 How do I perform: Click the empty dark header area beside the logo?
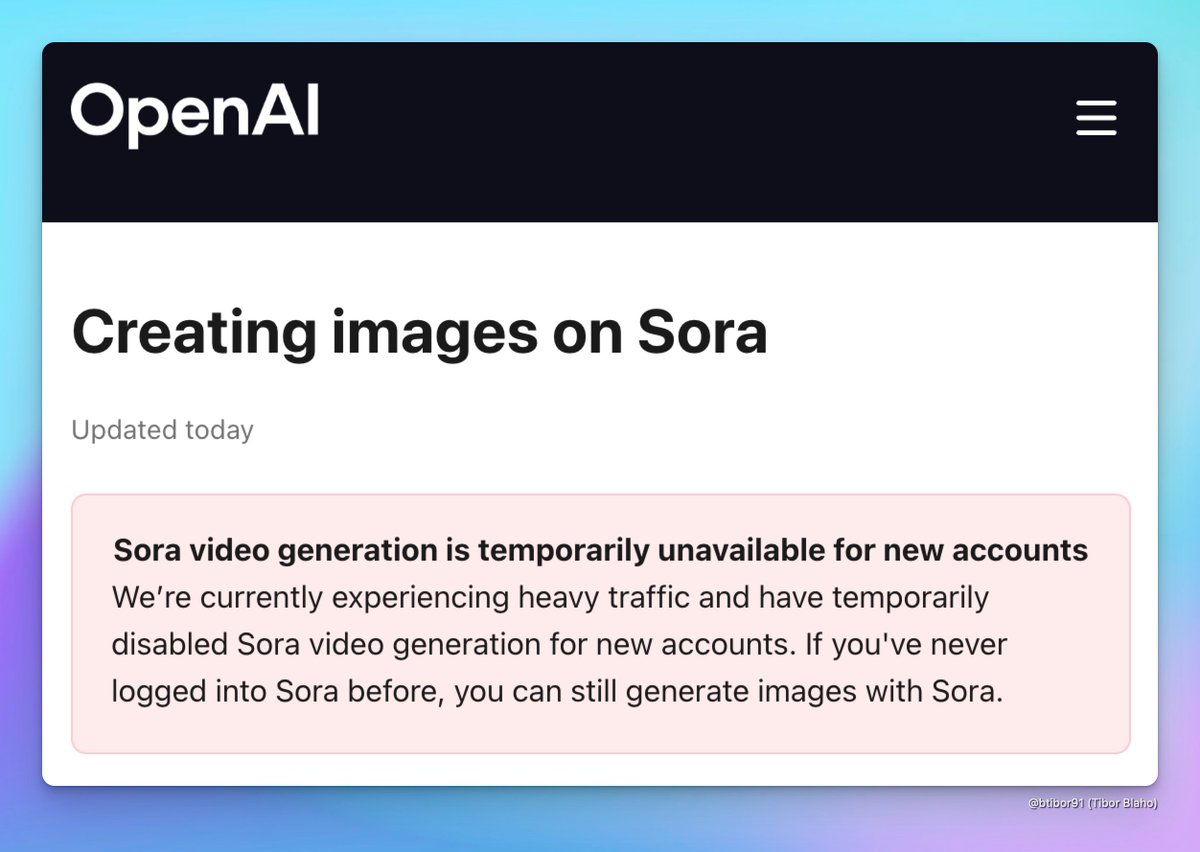pyautogui.click(x=680, y=130)
